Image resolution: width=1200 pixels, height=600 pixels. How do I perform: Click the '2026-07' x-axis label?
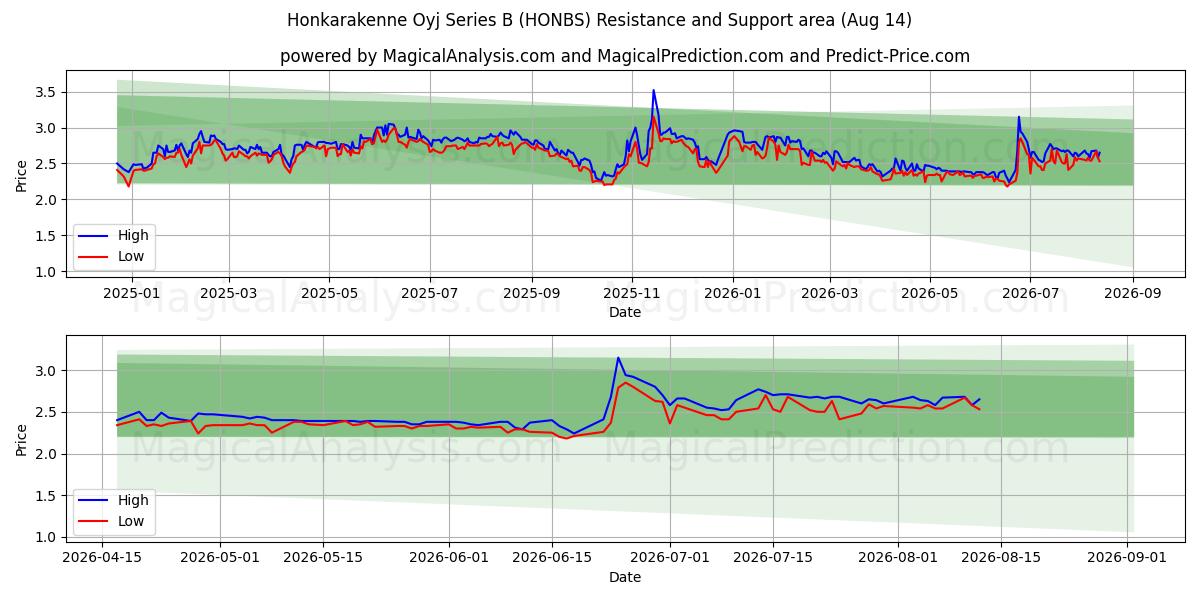point(1031,293)
